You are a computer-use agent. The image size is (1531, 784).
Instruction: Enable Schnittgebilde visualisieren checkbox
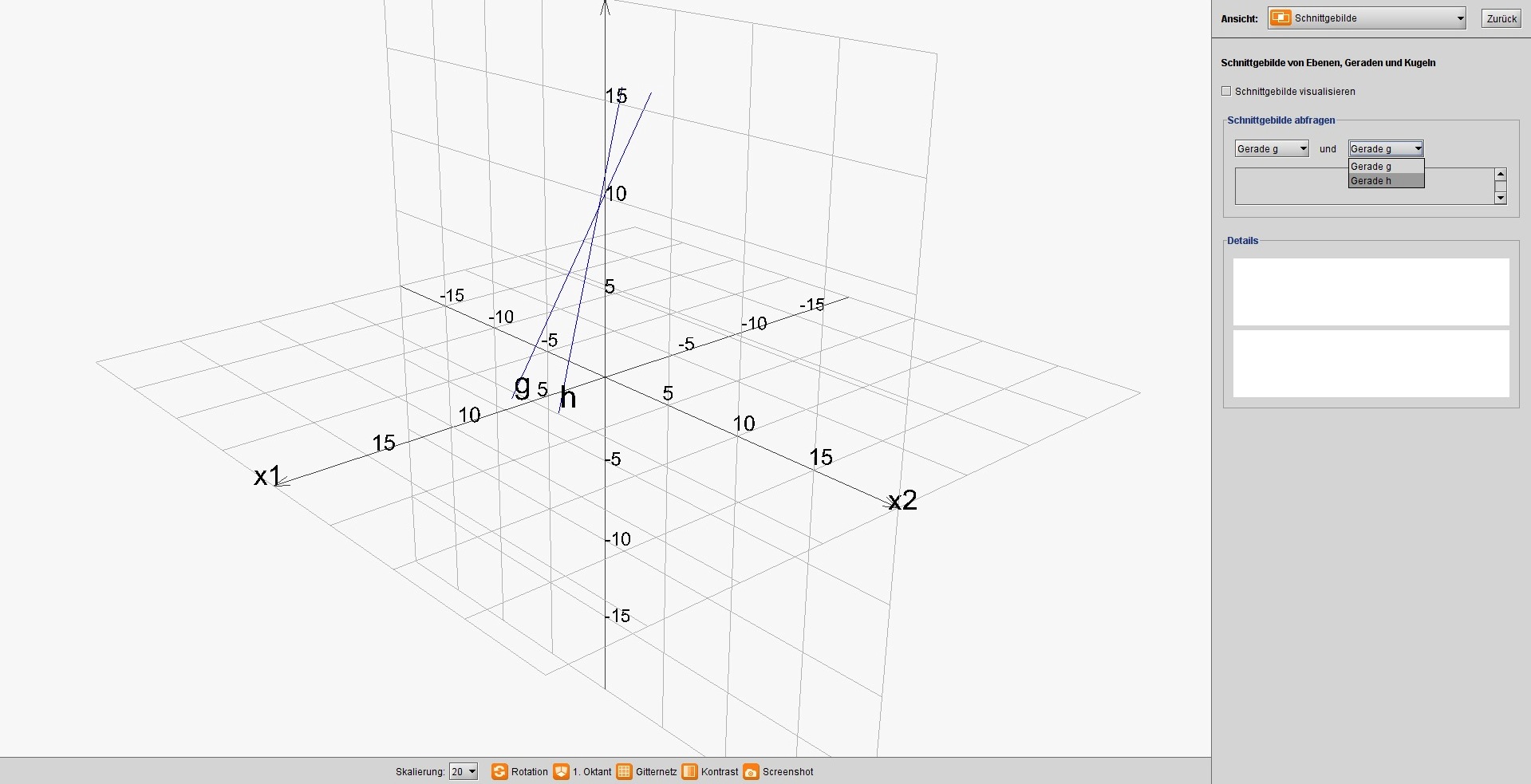(x=1227, y=92)
